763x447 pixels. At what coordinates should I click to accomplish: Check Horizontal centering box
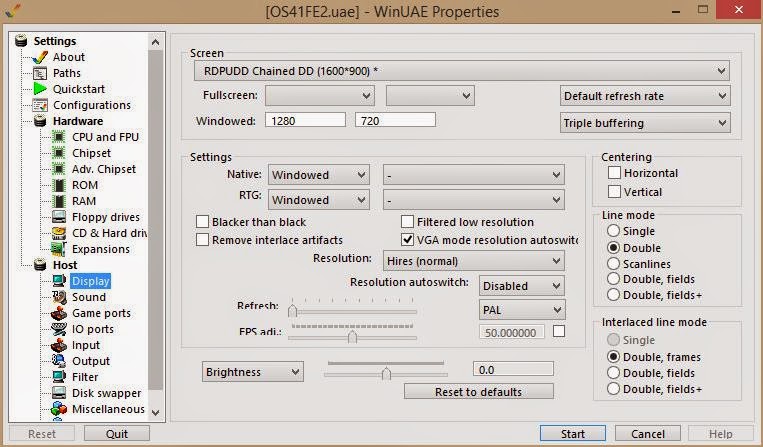(615, 173)
